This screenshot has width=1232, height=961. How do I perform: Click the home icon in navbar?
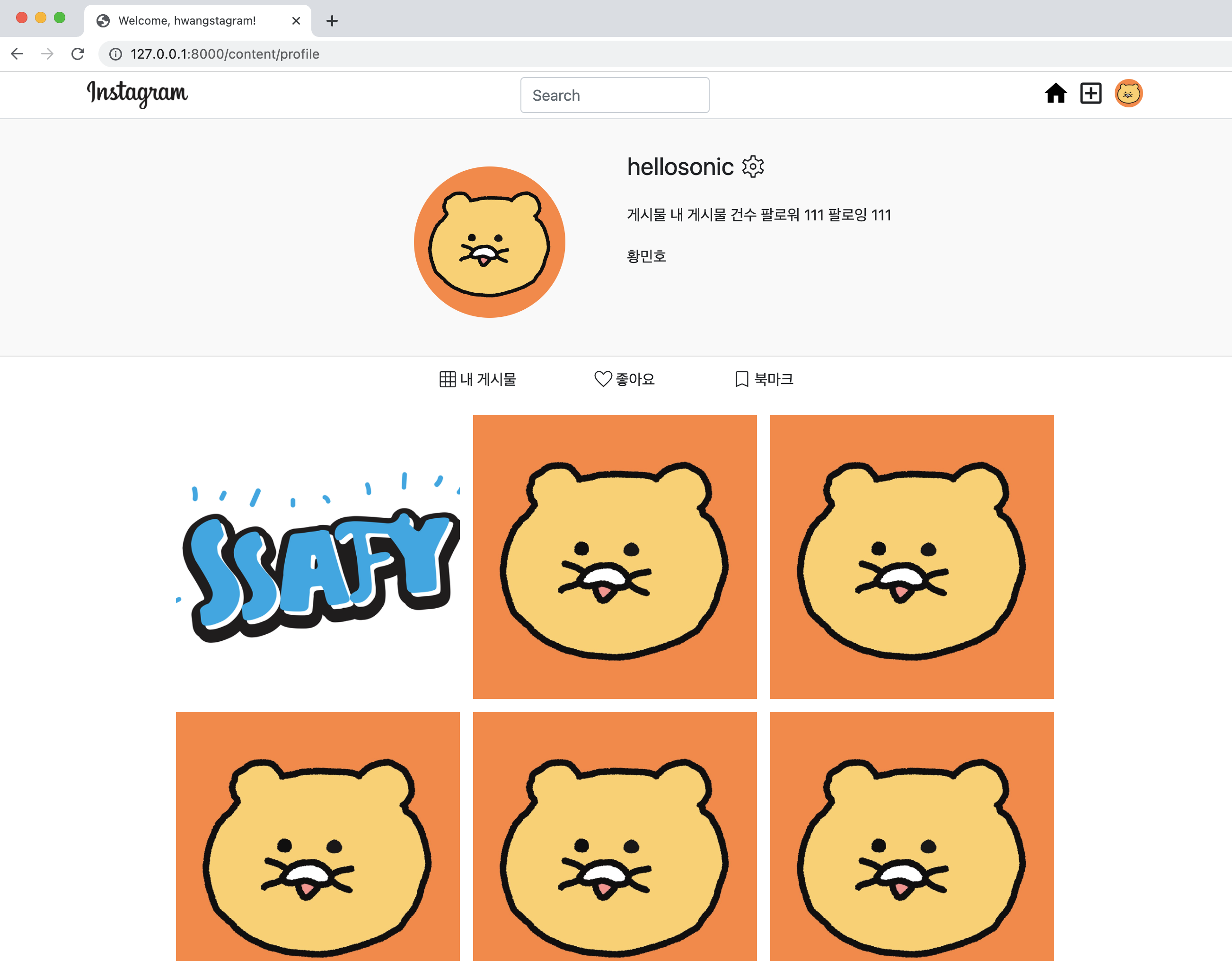click(1055, 94)
